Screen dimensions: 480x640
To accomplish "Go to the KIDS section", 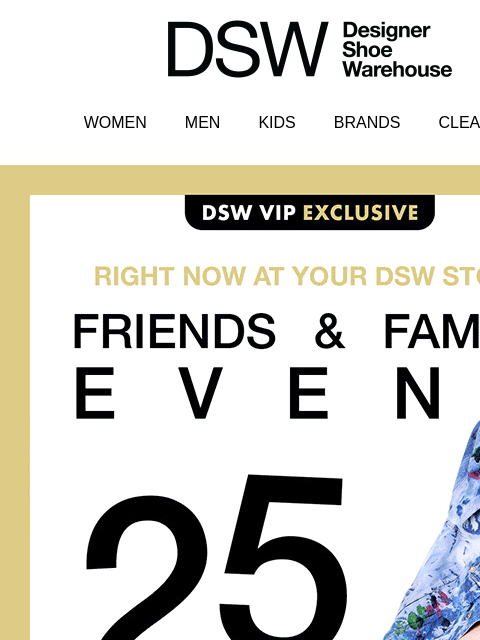I will click(277, 122).
